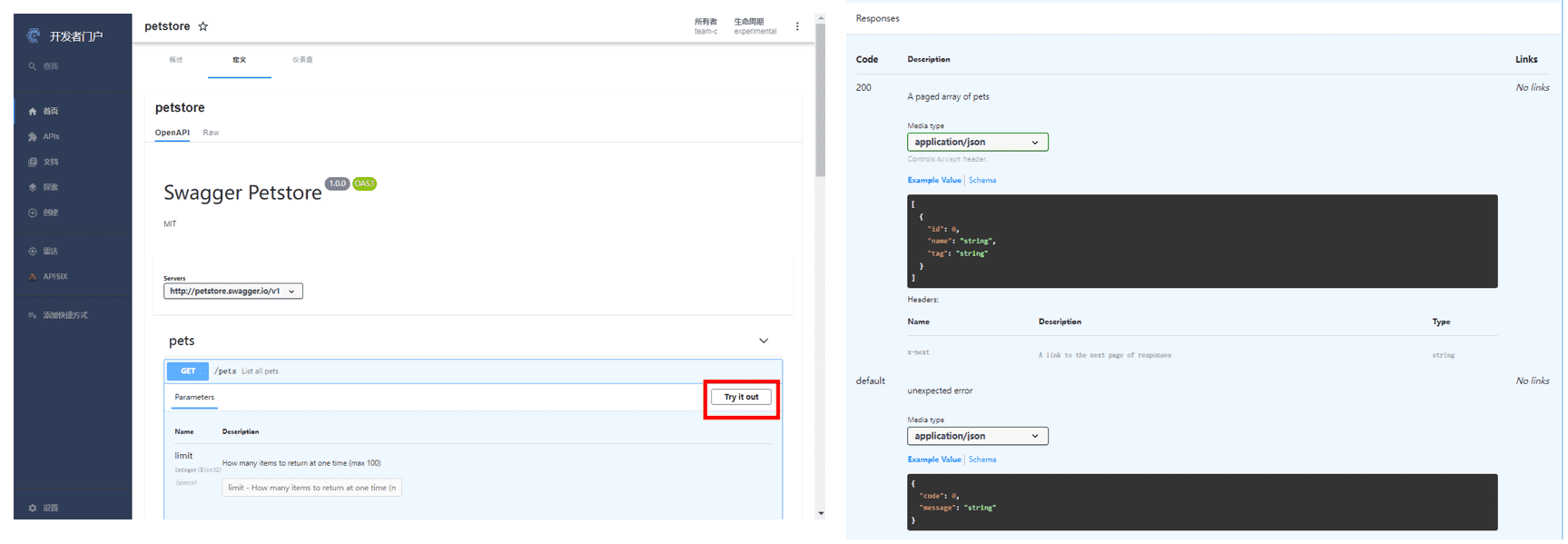Viewport: 1568px width, 544px height.
Task: Open the 查找 search in the sidebar
Action: 44,66
